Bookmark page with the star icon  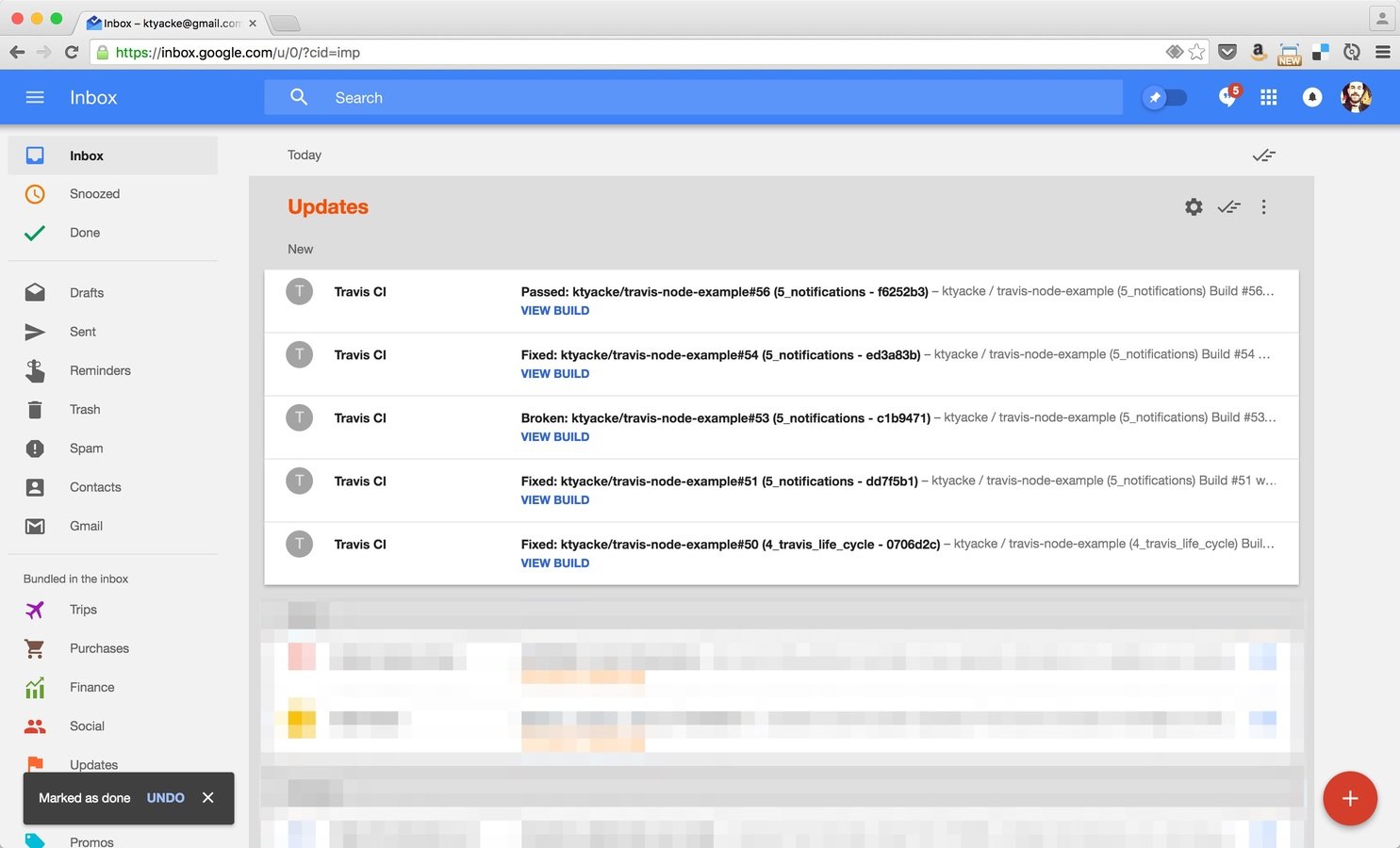click(x=1197, y=52)
